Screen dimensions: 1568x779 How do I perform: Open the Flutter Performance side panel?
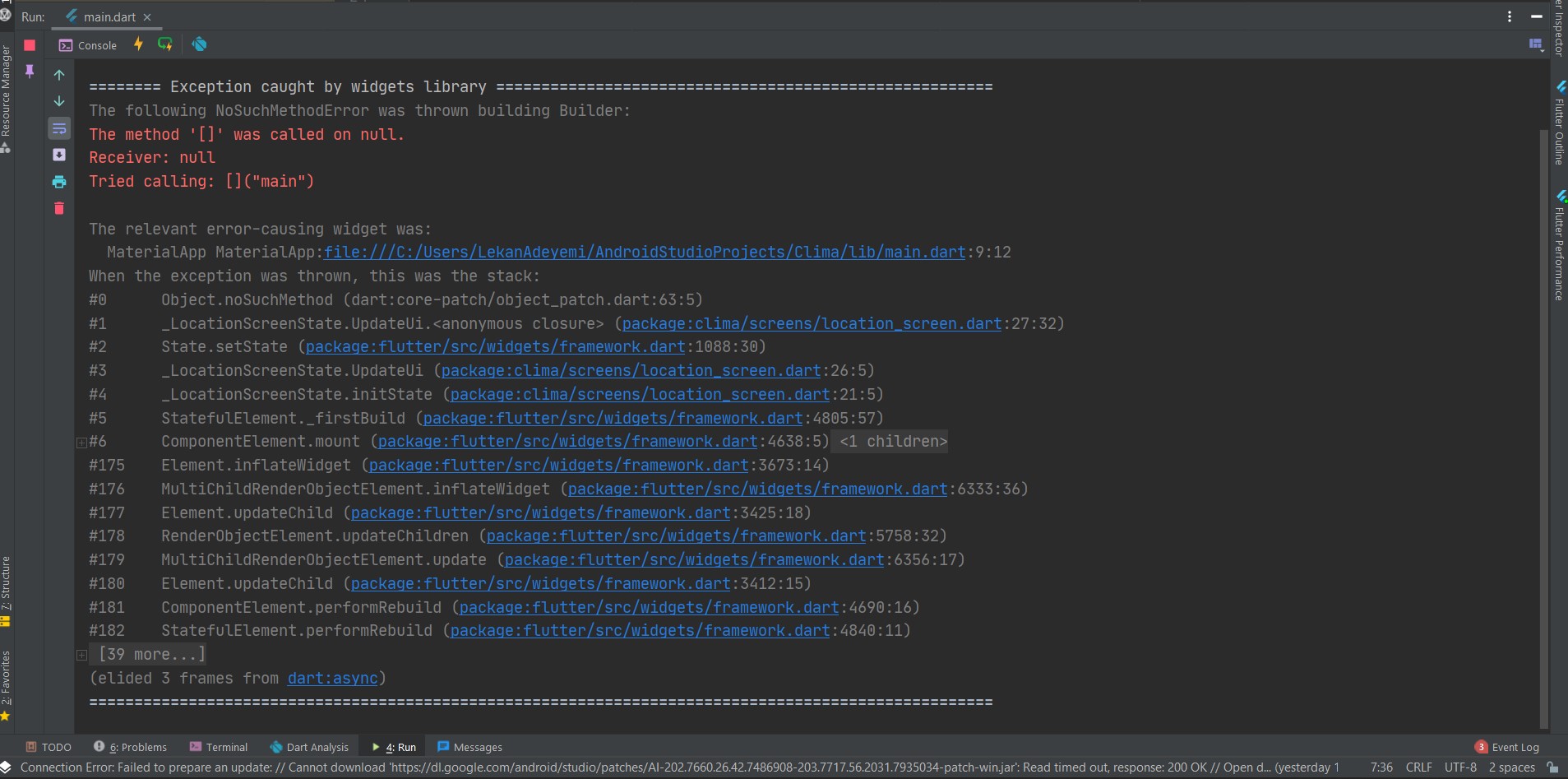tap(1560, 245)
